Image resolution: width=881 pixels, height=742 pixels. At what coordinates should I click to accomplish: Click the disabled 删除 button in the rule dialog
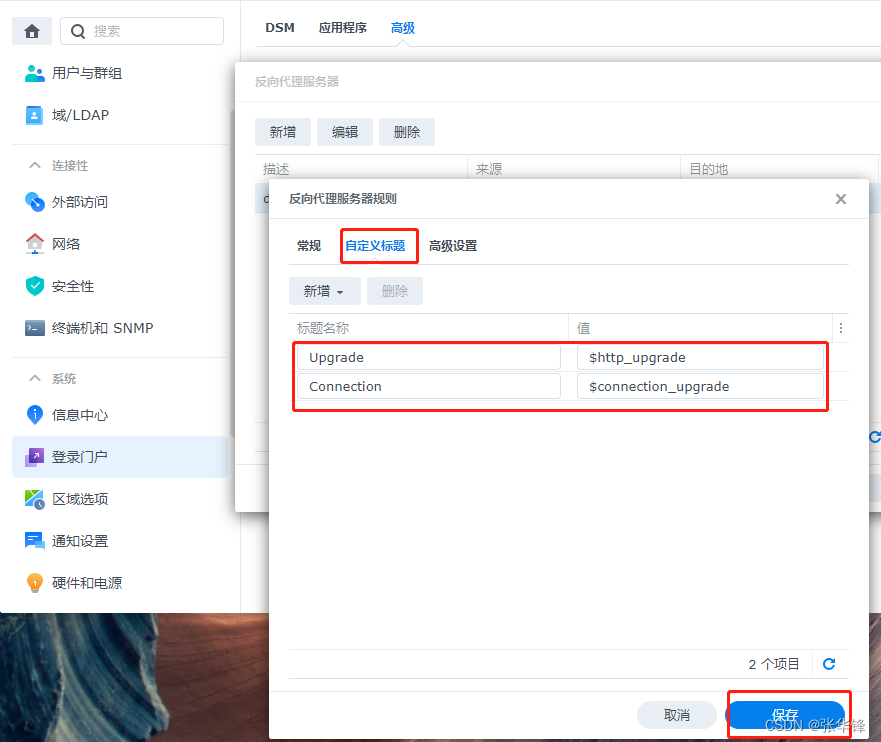click(x=395, y=291)
